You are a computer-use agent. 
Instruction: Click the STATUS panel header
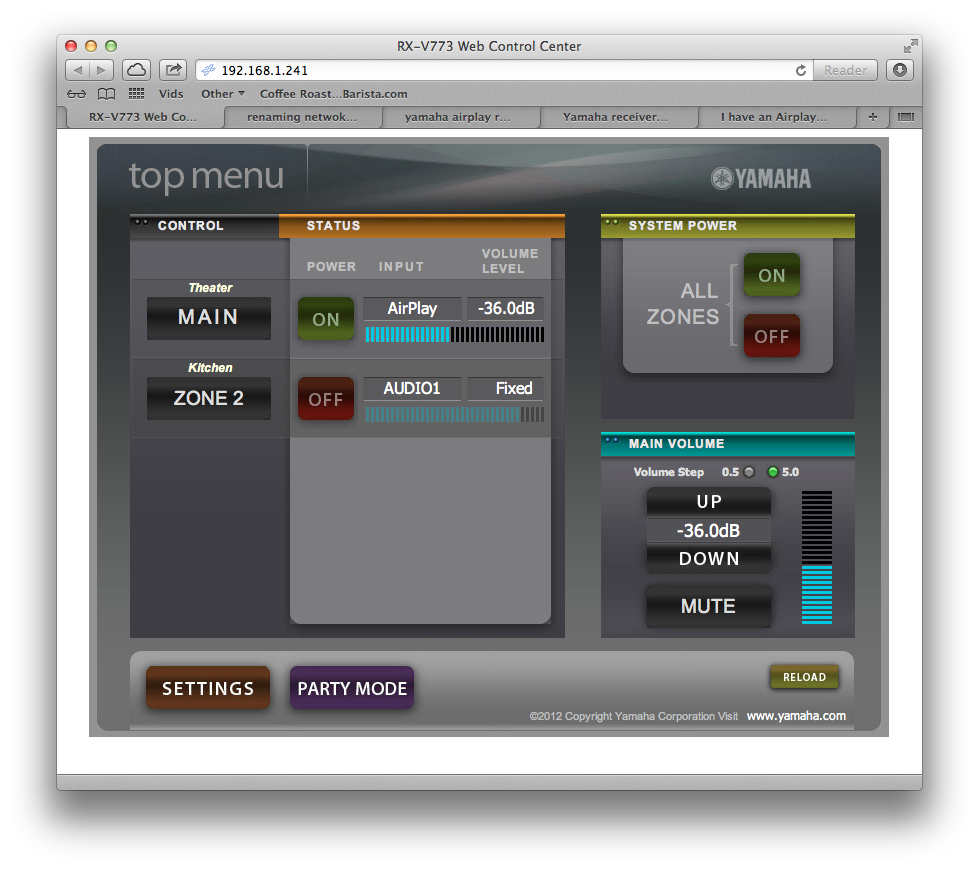coord(422,226)
